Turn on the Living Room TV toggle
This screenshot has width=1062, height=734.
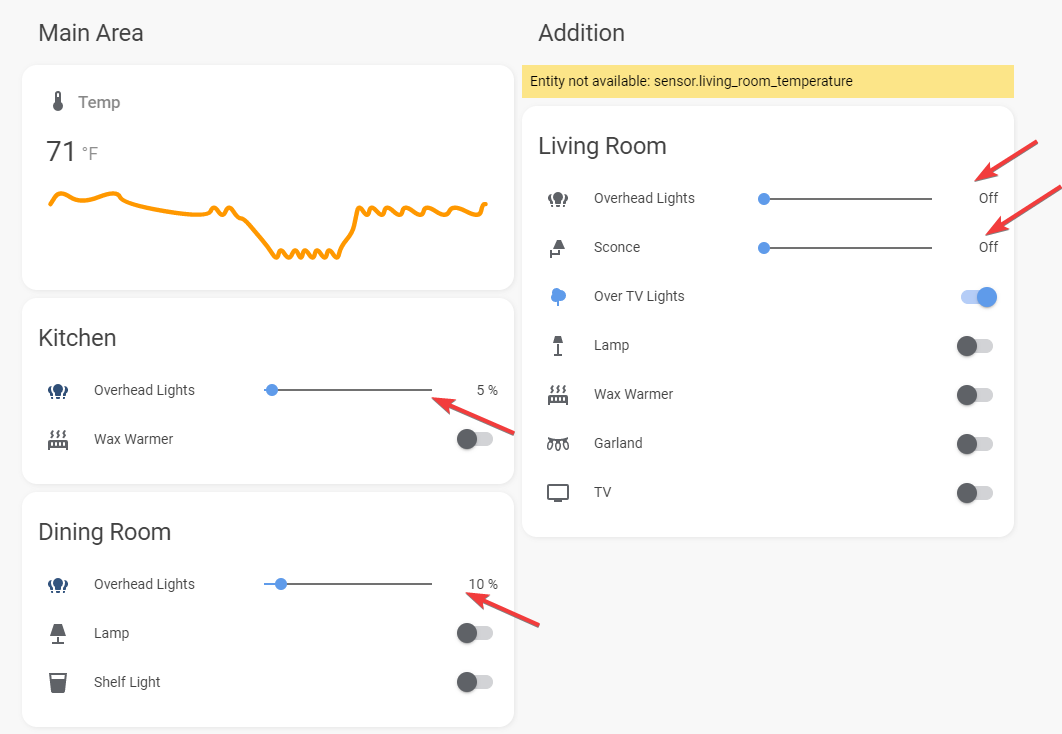[975, 492]
